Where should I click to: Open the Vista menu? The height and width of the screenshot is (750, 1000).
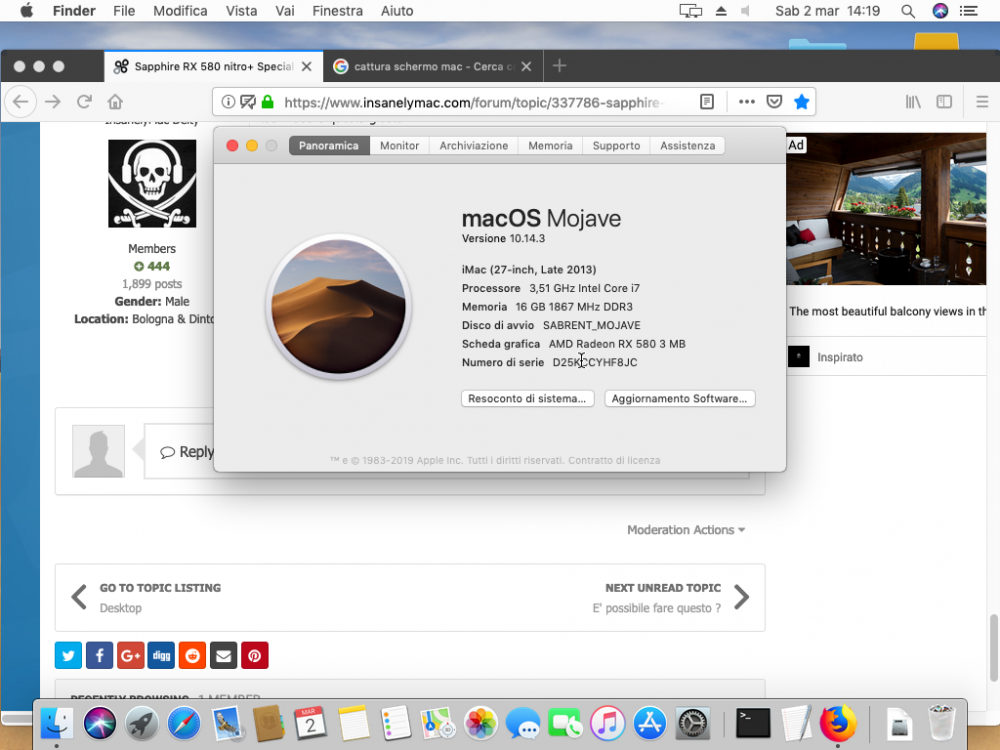241,11
